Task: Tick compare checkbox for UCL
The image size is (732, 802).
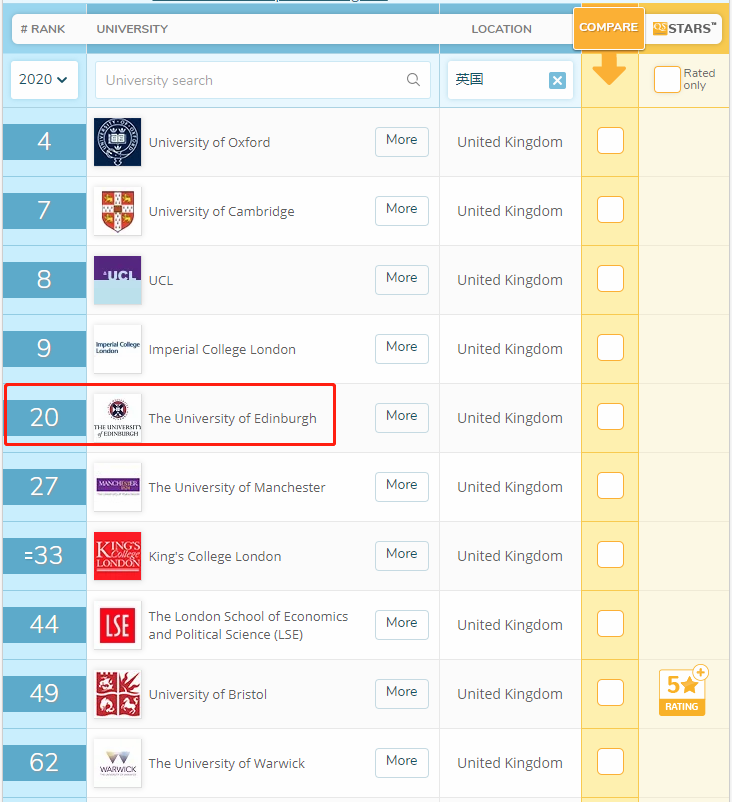Action: coord(610,279)
